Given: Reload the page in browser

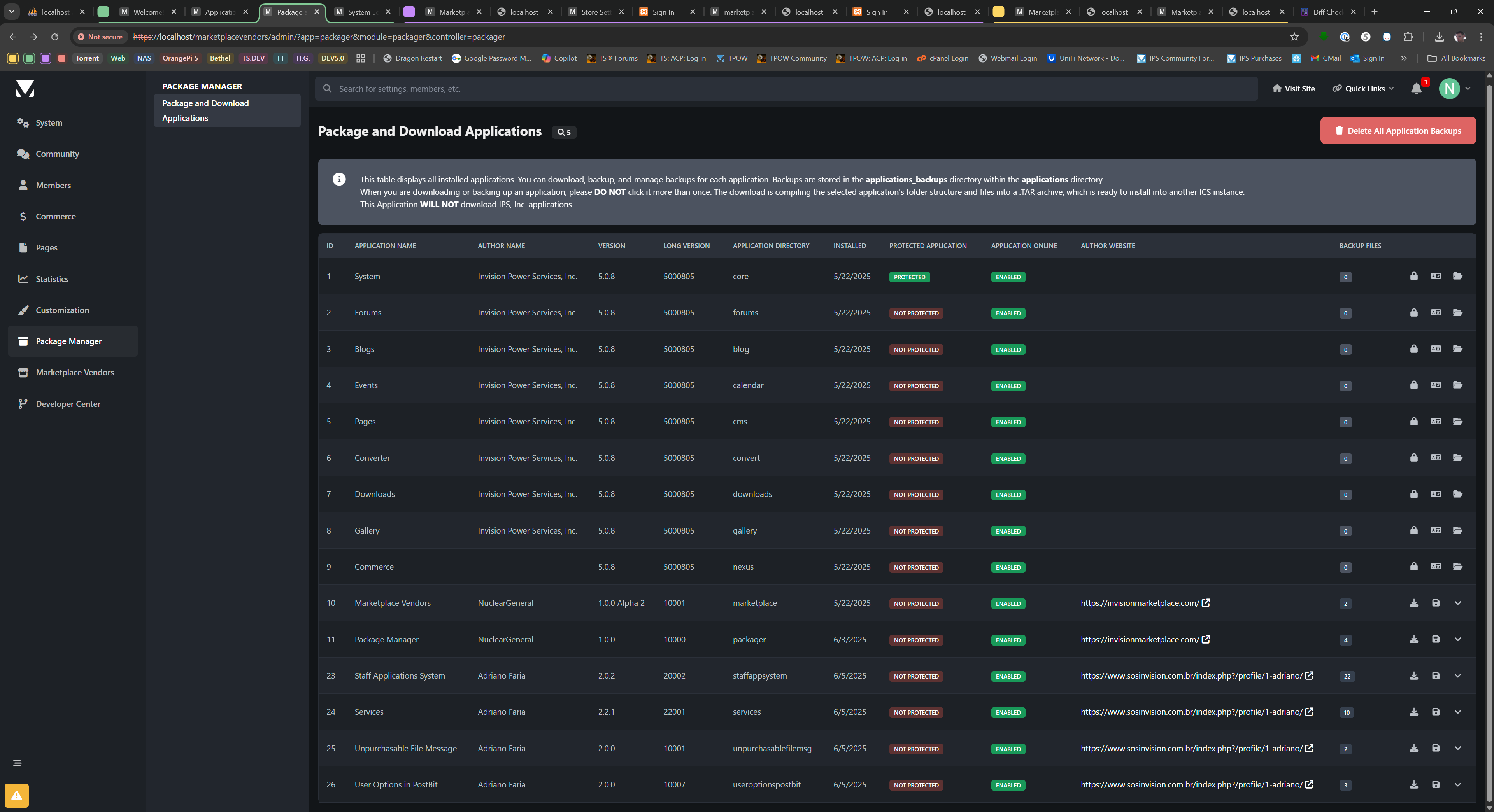Looking at the screenshot, I should pyautogui.click(x=54, y=37).
